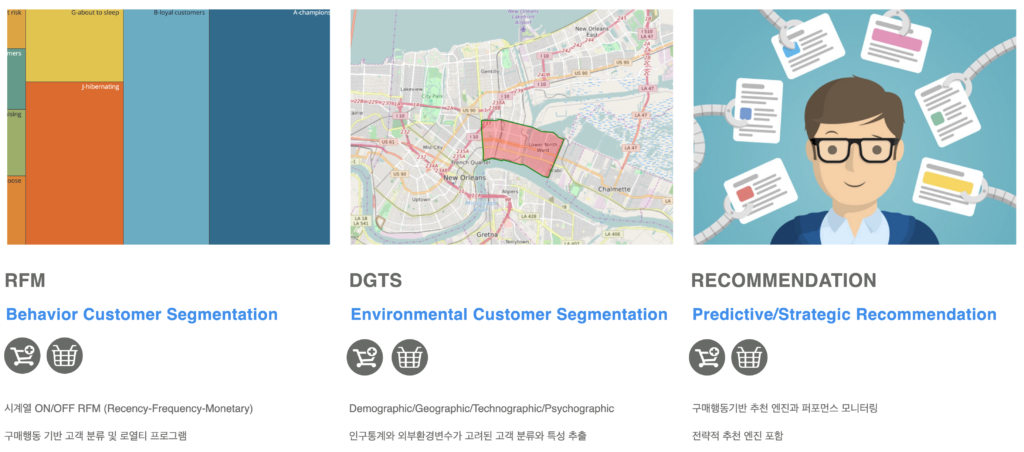Click the add-to-cart icon under DGTS
Viewport: 1024px width, 452px height.
[x=365, y=357]
